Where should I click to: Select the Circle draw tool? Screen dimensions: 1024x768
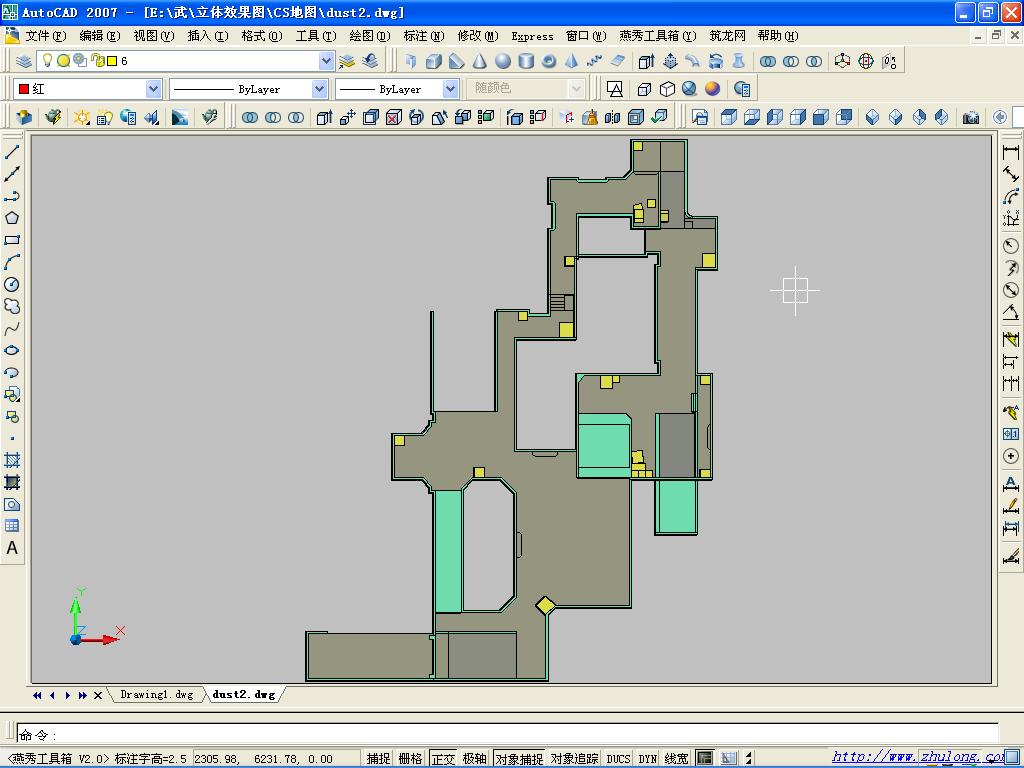tap(12, 284)
